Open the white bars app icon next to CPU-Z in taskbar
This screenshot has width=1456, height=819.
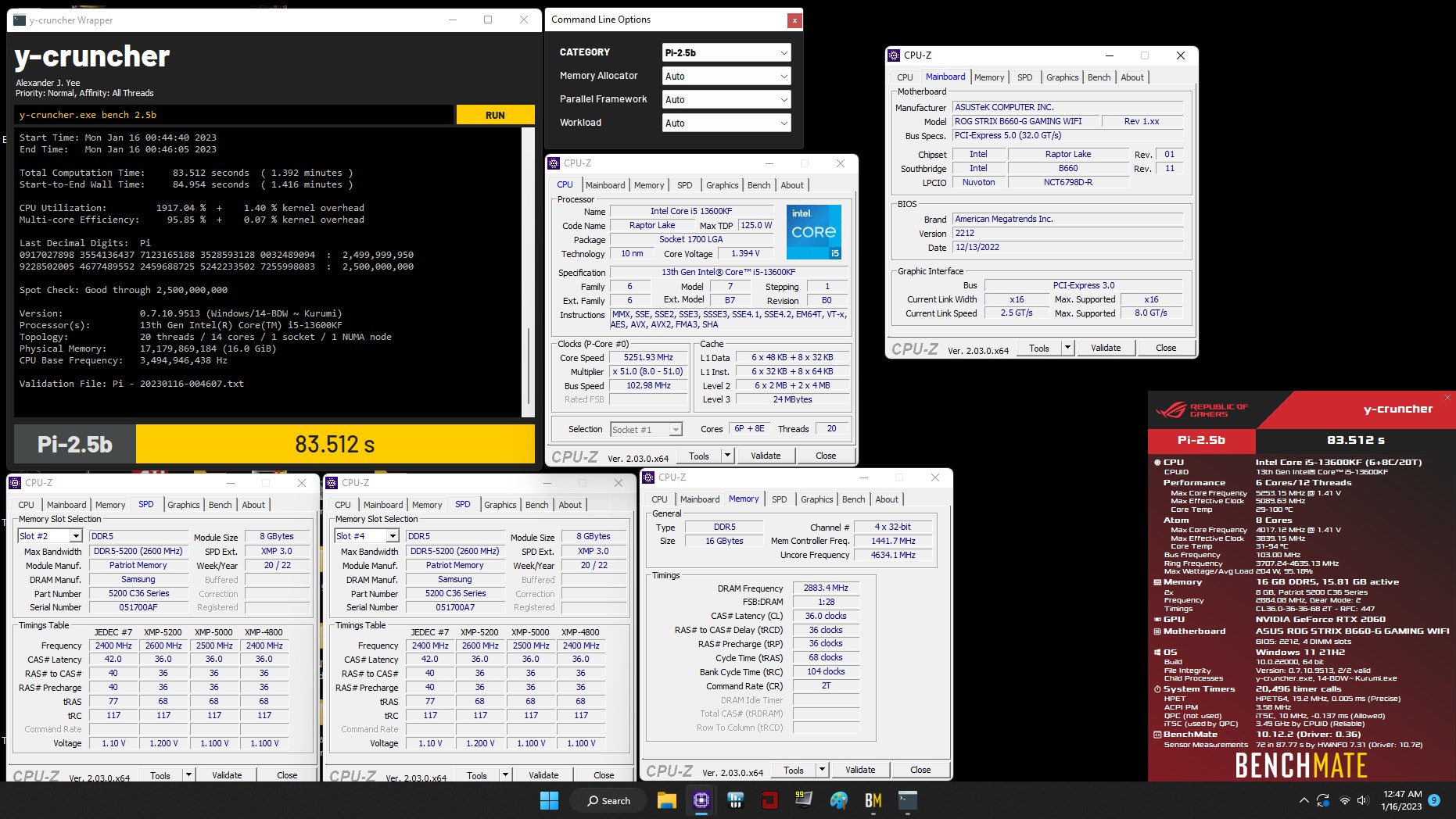(x=735, y=800)
